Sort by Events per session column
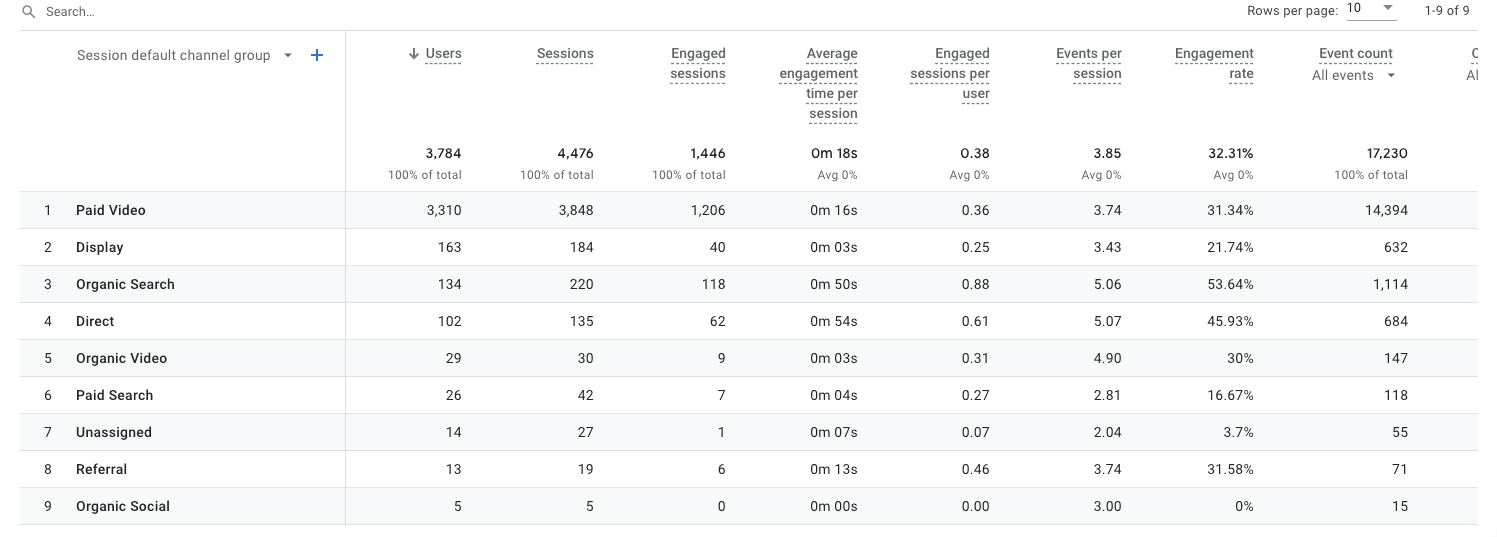Viewport: 1497px width, 537px height. [x=1088, y=63]
